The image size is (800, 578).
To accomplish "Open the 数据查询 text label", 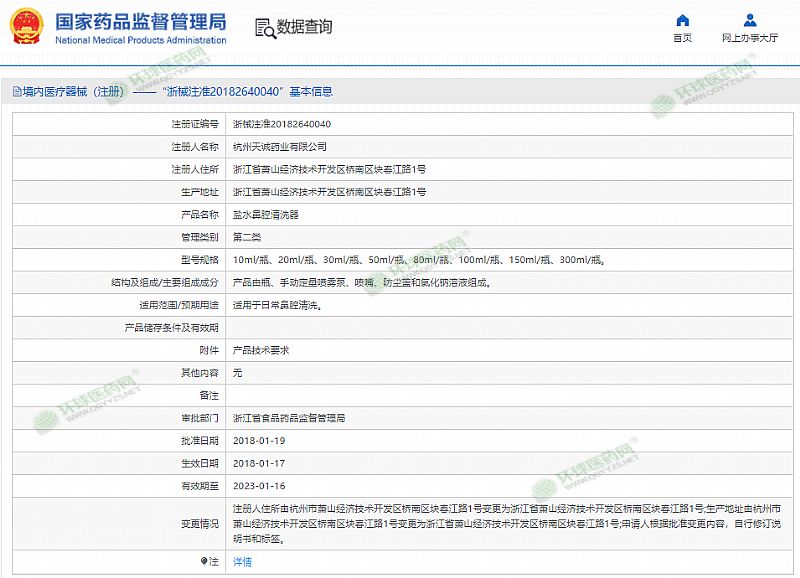I will [304, 27].
